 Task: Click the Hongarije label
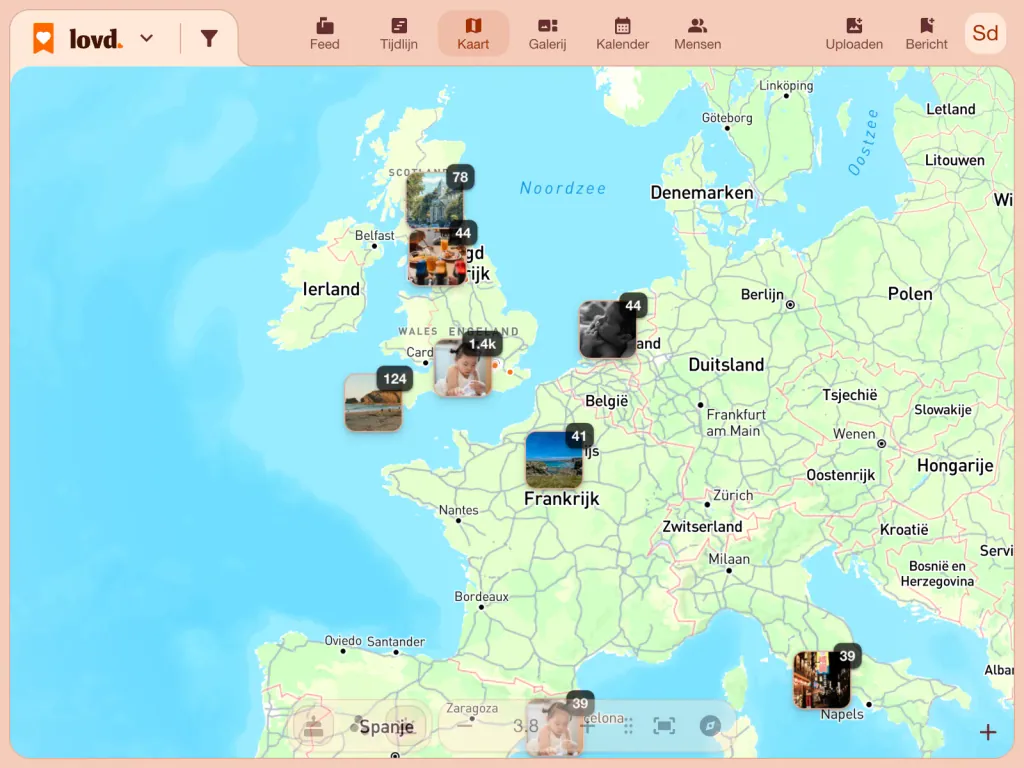tap(955, 466)
